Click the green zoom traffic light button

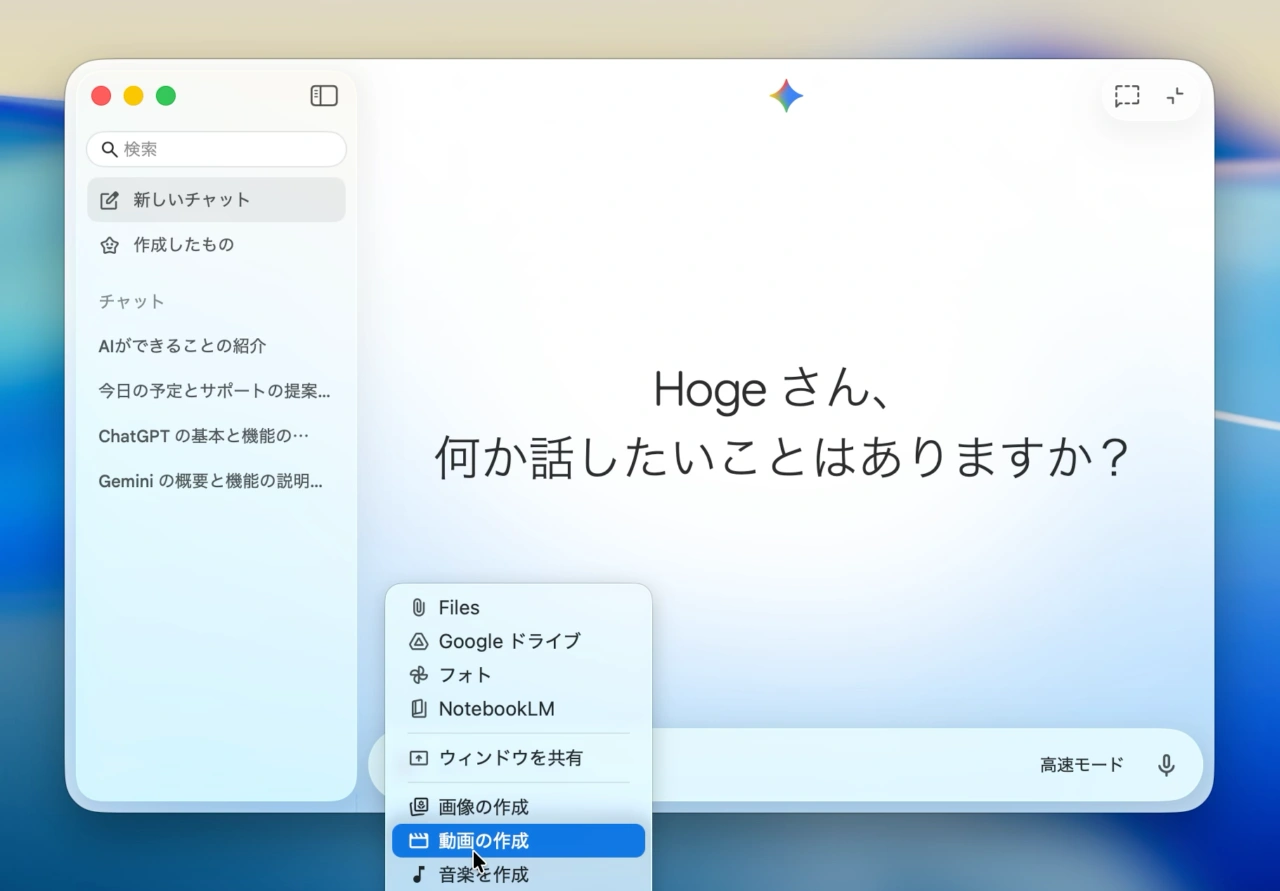tap(166, 95)
